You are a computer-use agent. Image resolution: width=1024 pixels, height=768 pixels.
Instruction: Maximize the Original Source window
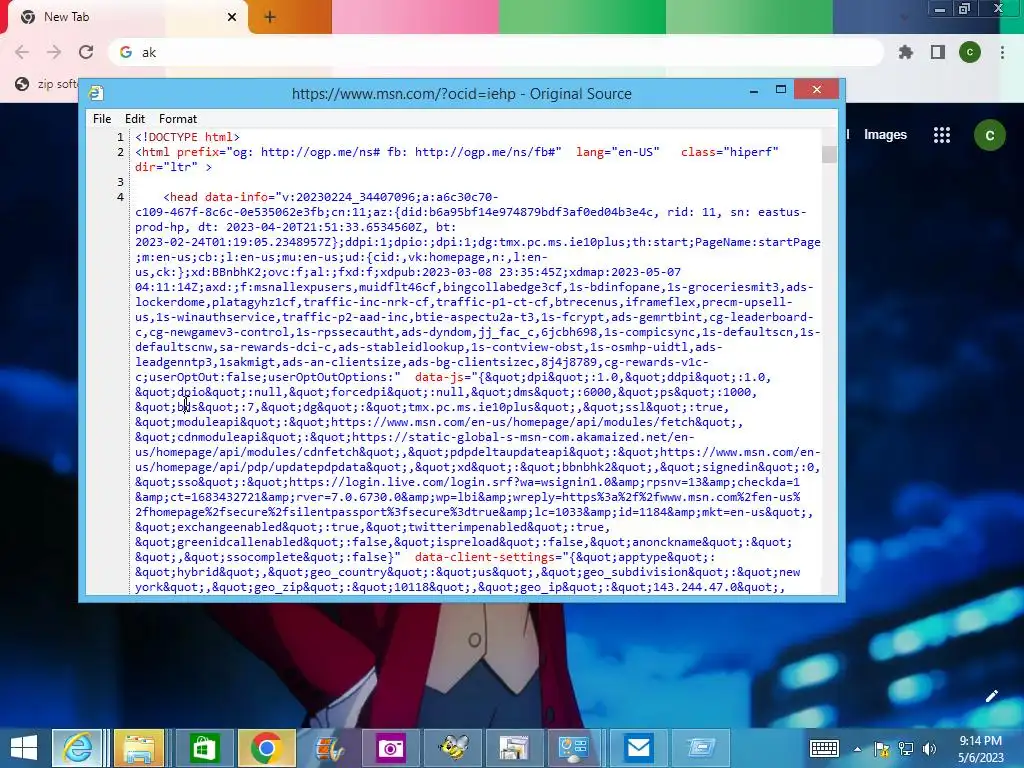(x=780, y=89)
